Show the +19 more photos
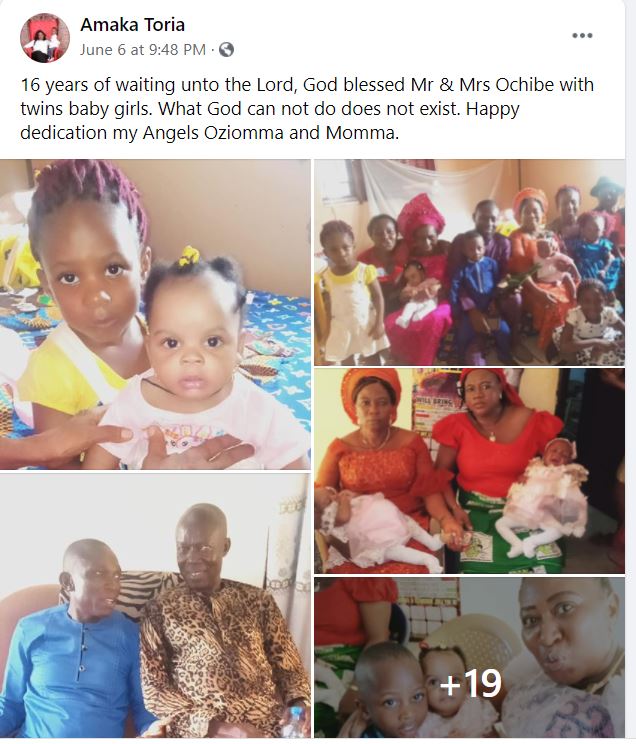636x744 pixels. point(469,657)
